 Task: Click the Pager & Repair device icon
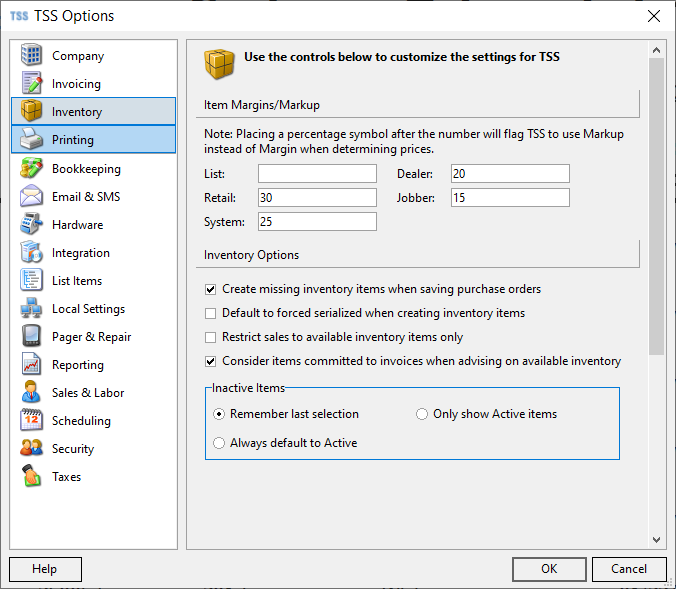point(31,336)
